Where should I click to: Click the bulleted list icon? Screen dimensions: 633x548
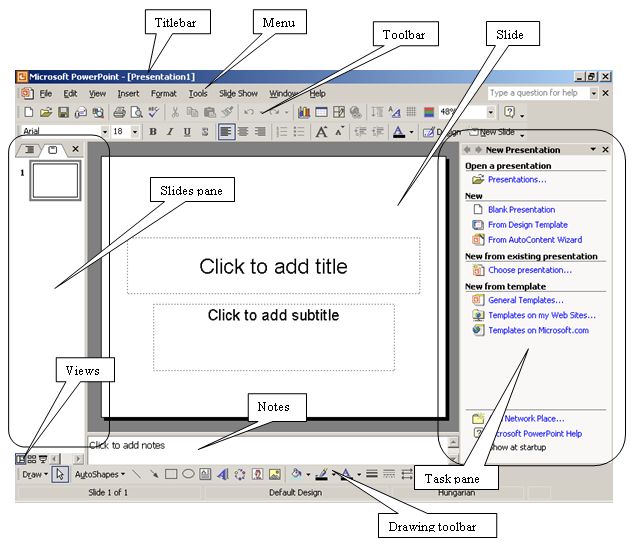pyautogui.click(x=299, y=132)
